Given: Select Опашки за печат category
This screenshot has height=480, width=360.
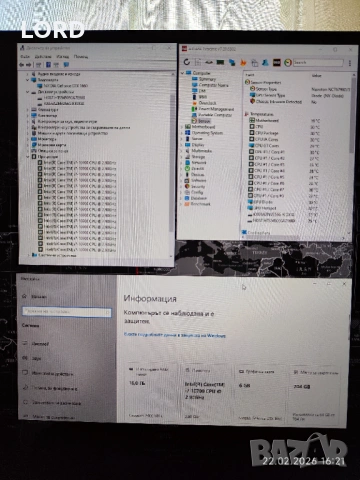Looking at the screenshot, I should (x=53, y=151).
